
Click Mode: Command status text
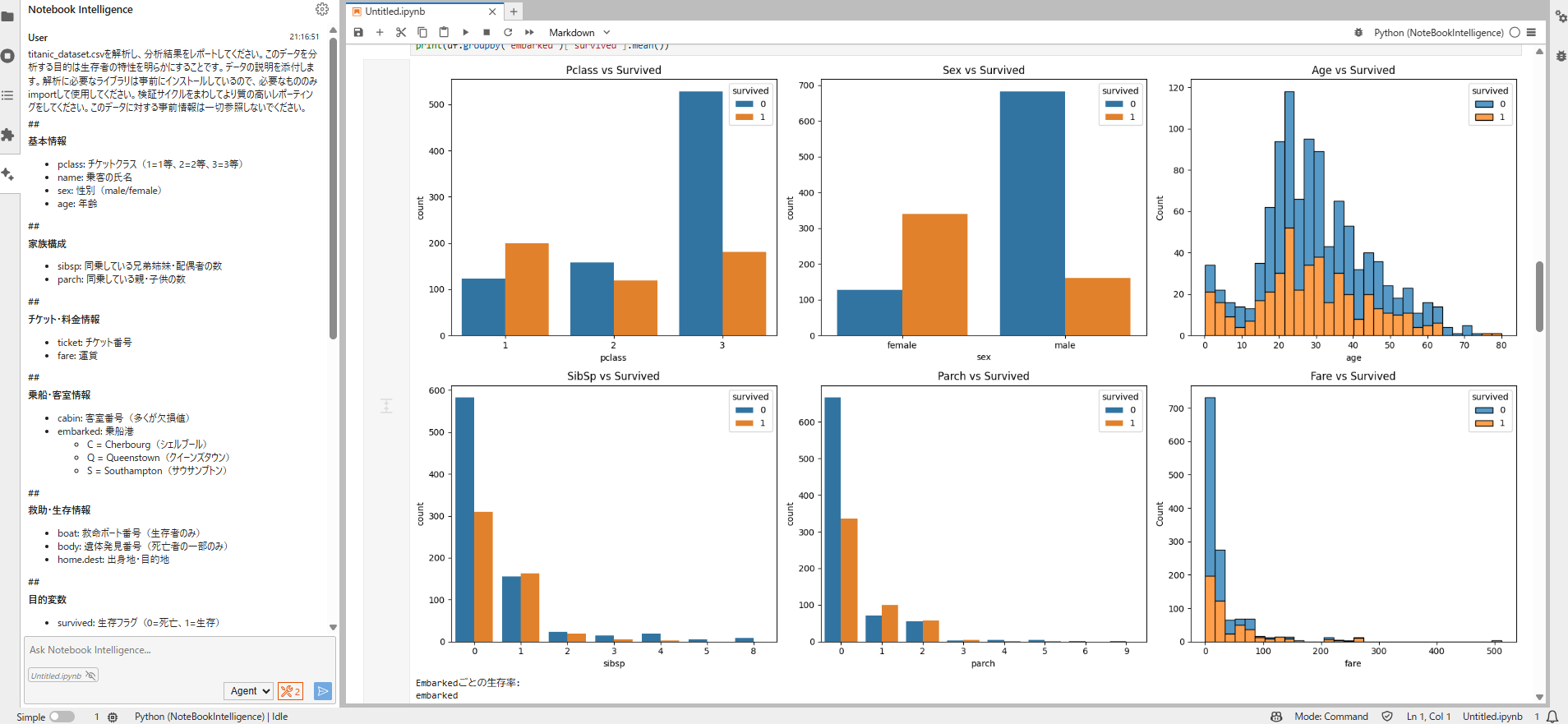(x=1330, y=717)
